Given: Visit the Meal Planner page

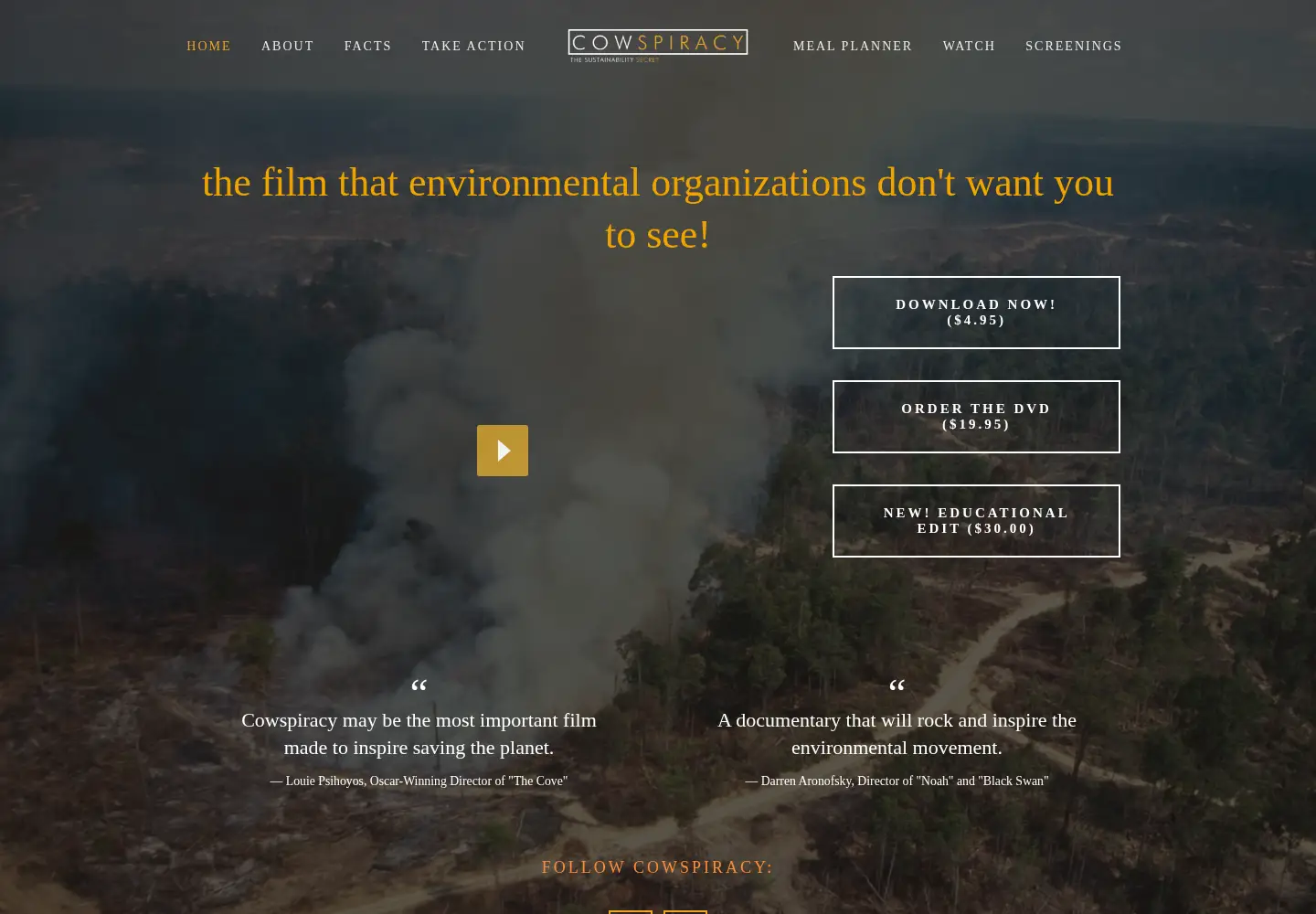Looking at the screenshot, I should point(853,46).
